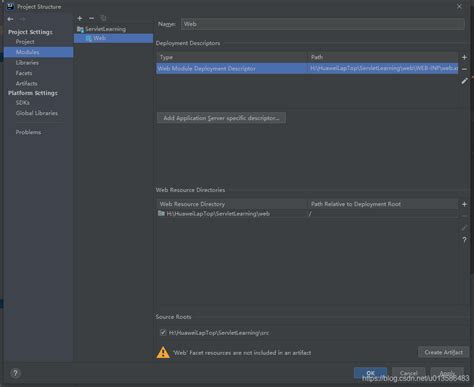Screen dimensions: 474x387
Task: Add a deployment descriptor with the plus icon
Action: pos(464,57)
